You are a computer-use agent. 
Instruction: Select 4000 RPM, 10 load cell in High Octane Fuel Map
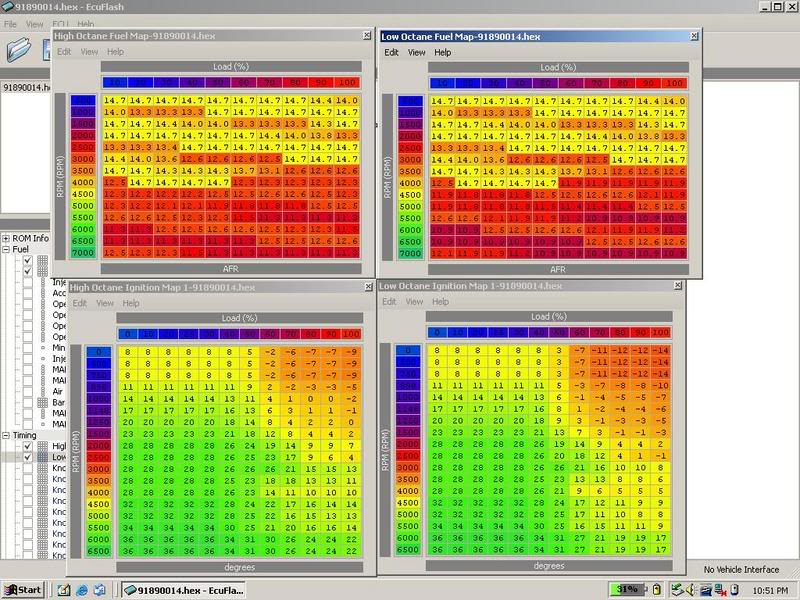(115, 182)
